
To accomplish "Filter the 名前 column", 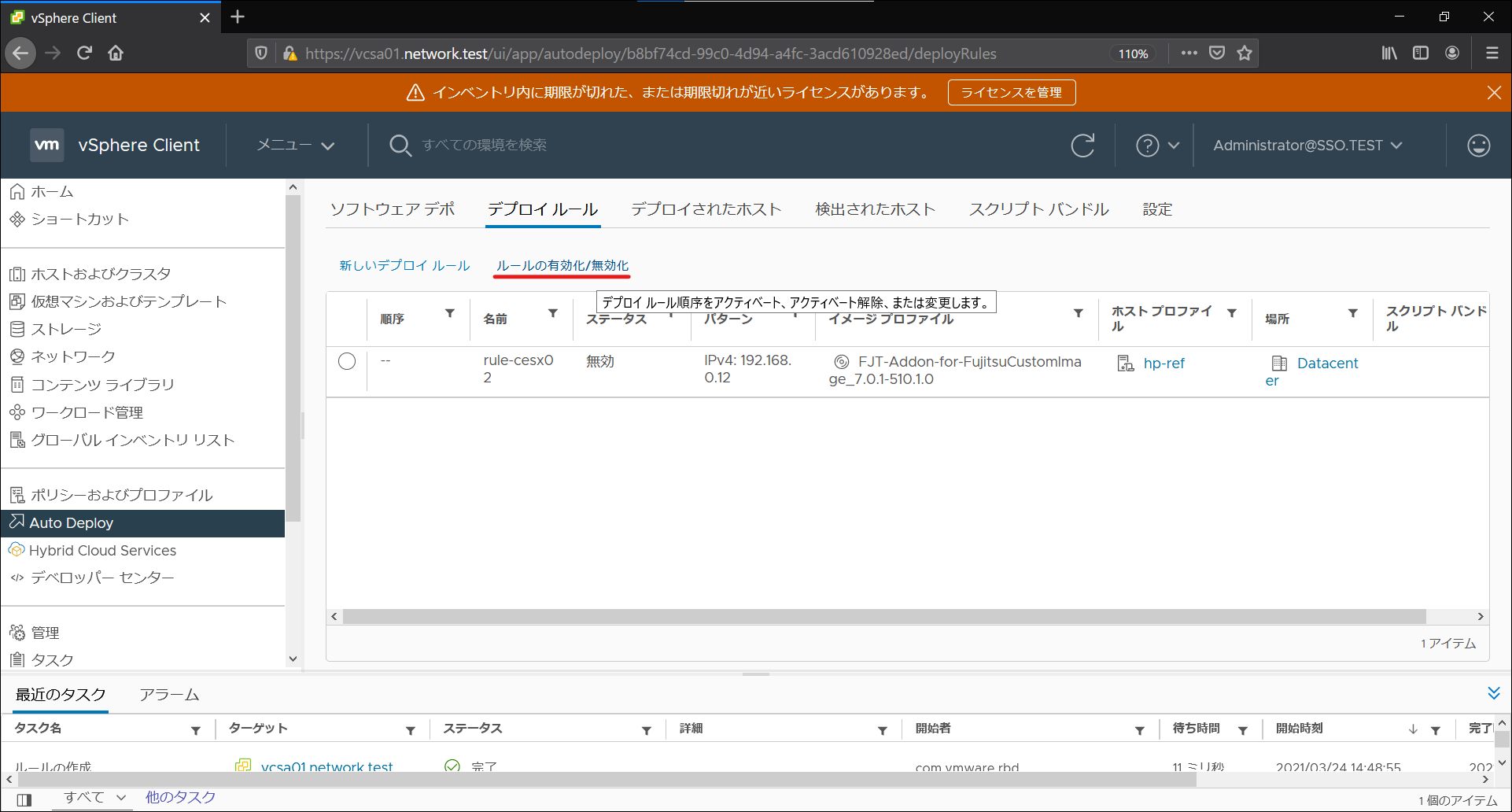I will pyautogui.click(x=553, y=313).
